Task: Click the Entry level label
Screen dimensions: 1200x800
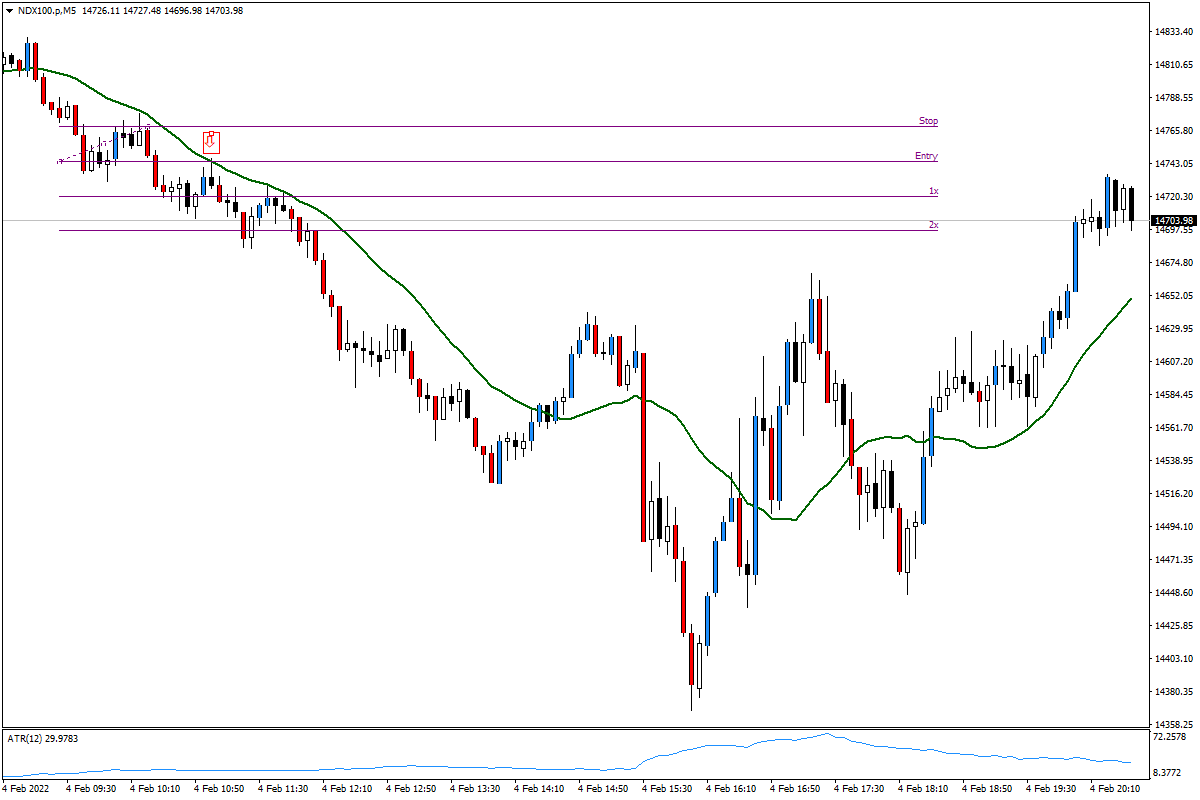Action: click(x=925, y=156)
